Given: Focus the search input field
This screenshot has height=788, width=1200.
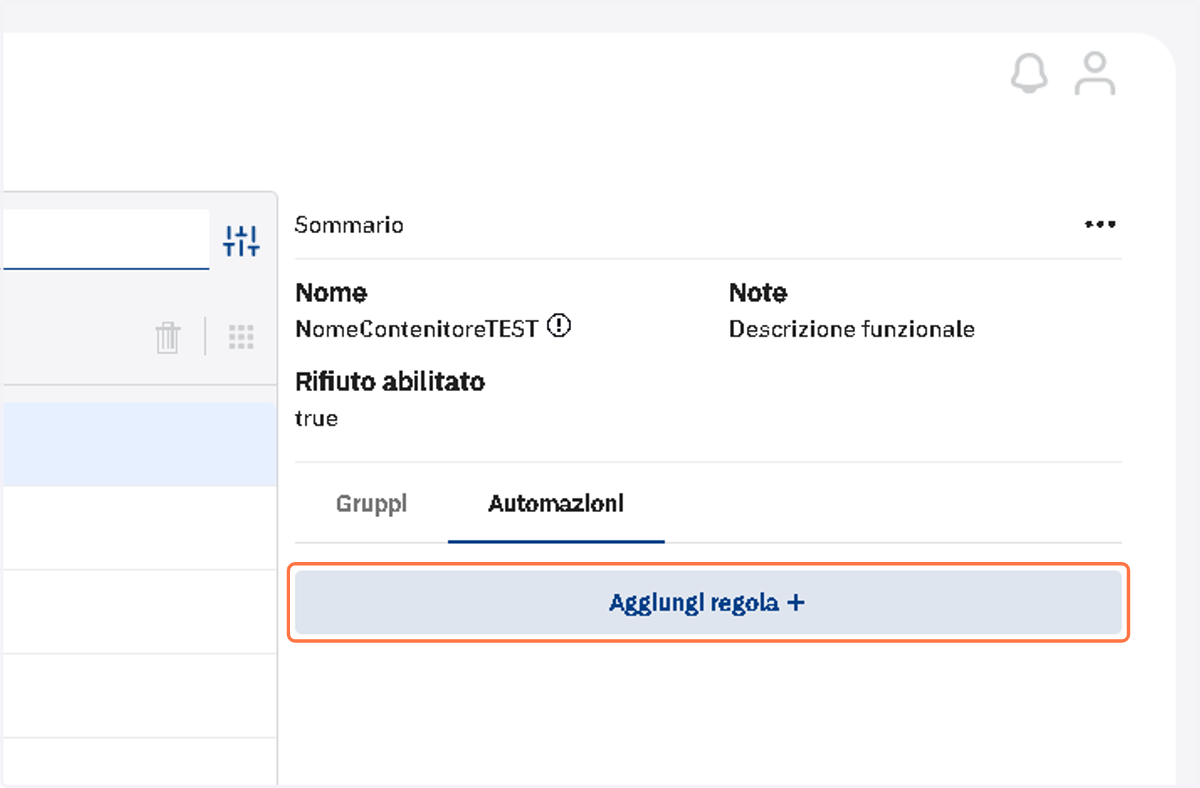Looking at the screenshot, I should tap(105, 239).
